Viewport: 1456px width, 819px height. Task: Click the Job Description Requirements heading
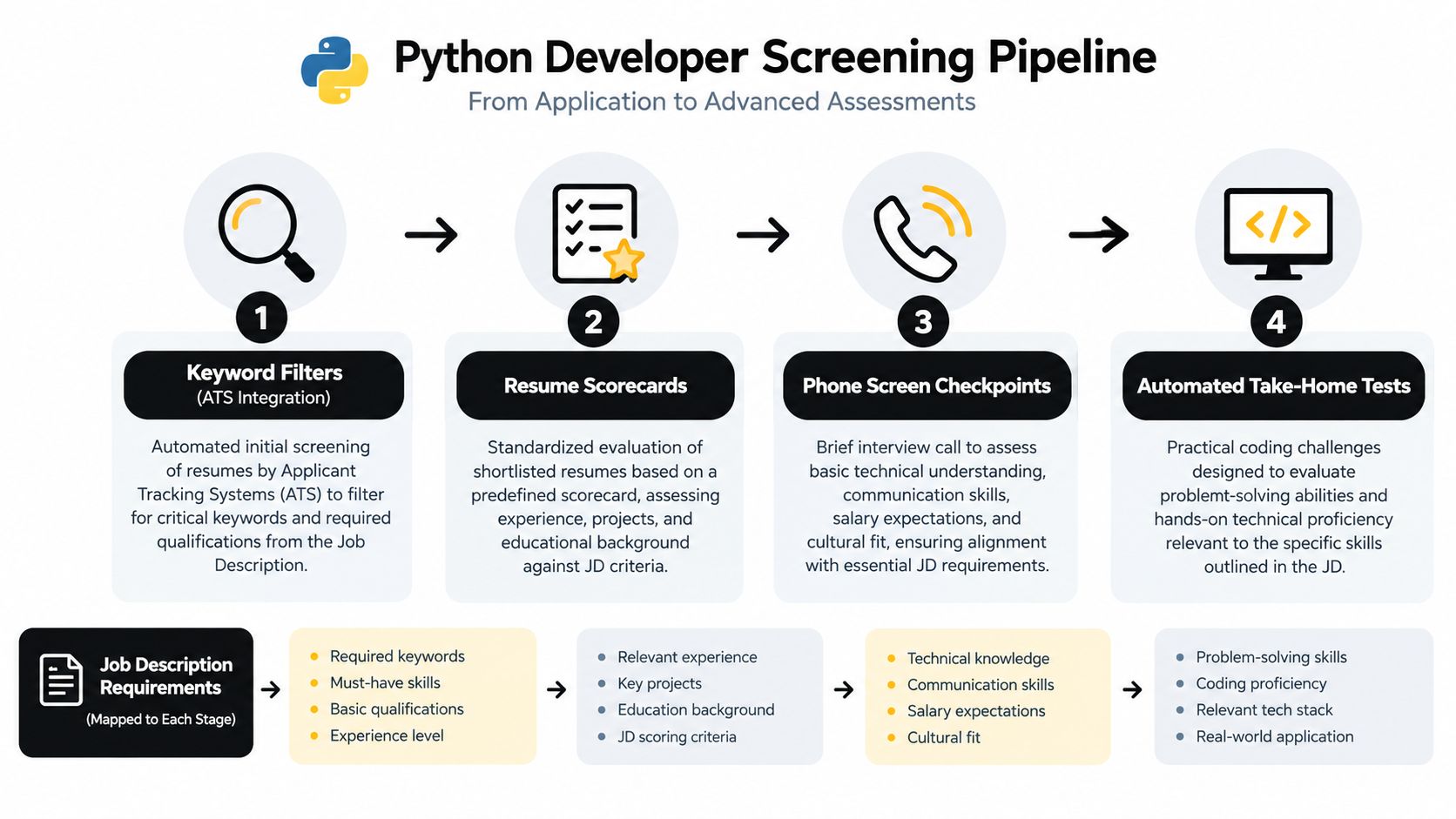[165, 676]
